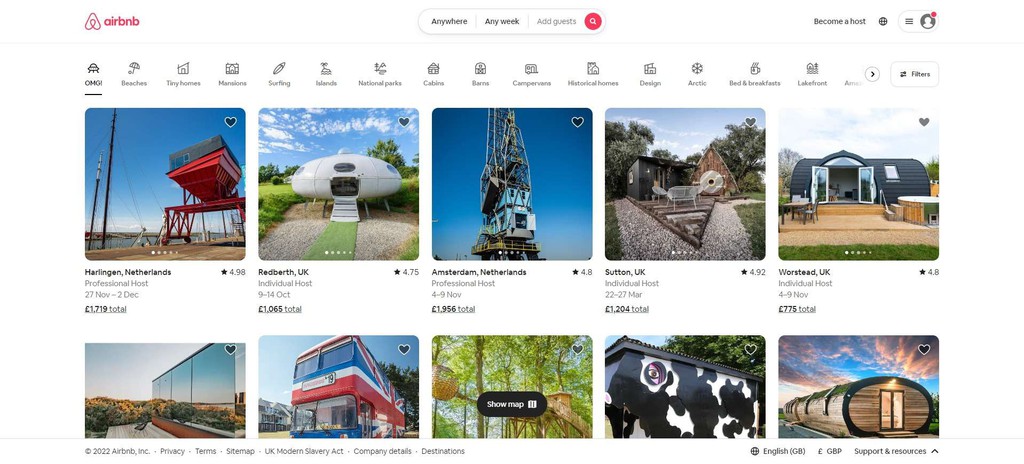Click the Harlingen, Netherlands listing title
This screenshot has height=464, width=1024.
pyautogui.click(x=128, y=272)
